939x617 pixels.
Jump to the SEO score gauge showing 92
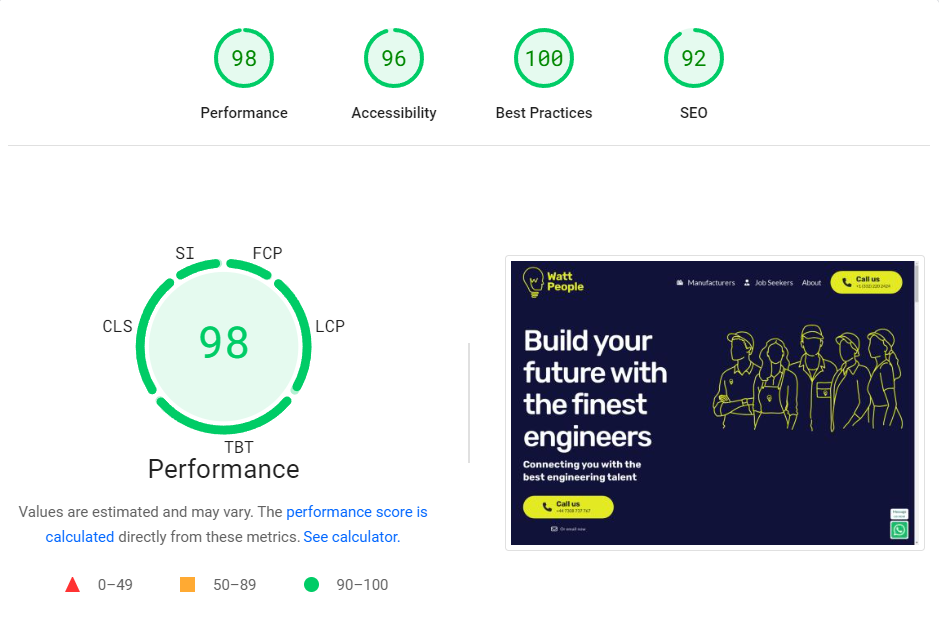click(694, 59)
